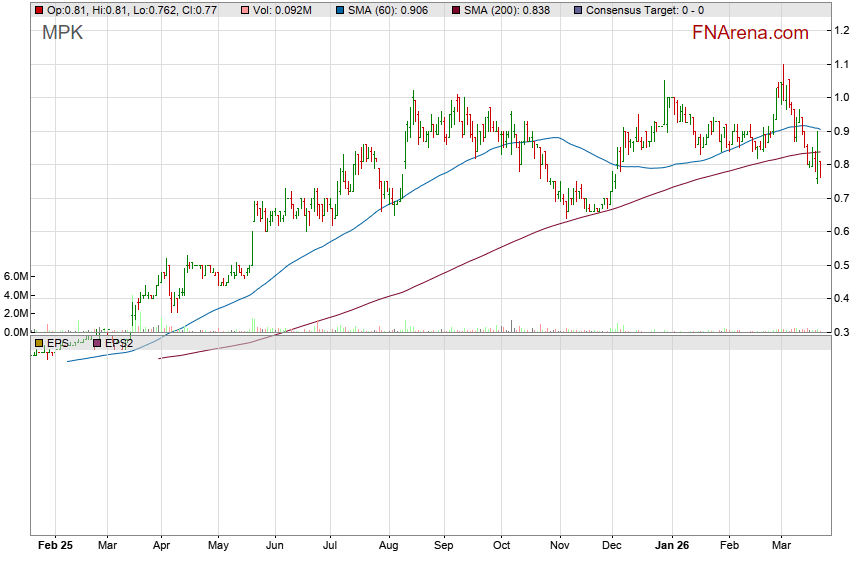Click the Feb 25 date axis label
Screen dimensions: 859x566
(55, 546)
